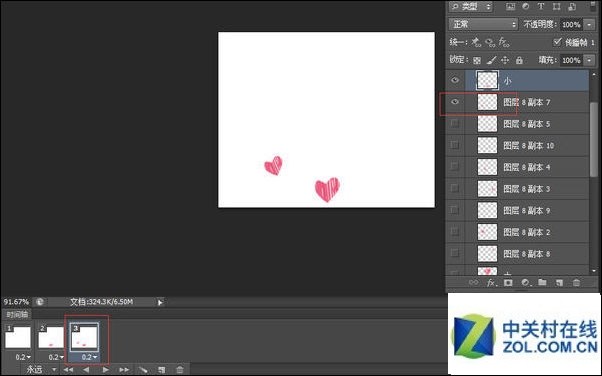Select animation frame 1 thumbnail
The width and height of the screenshot is (602, 376).
click(x=18, y=337)
